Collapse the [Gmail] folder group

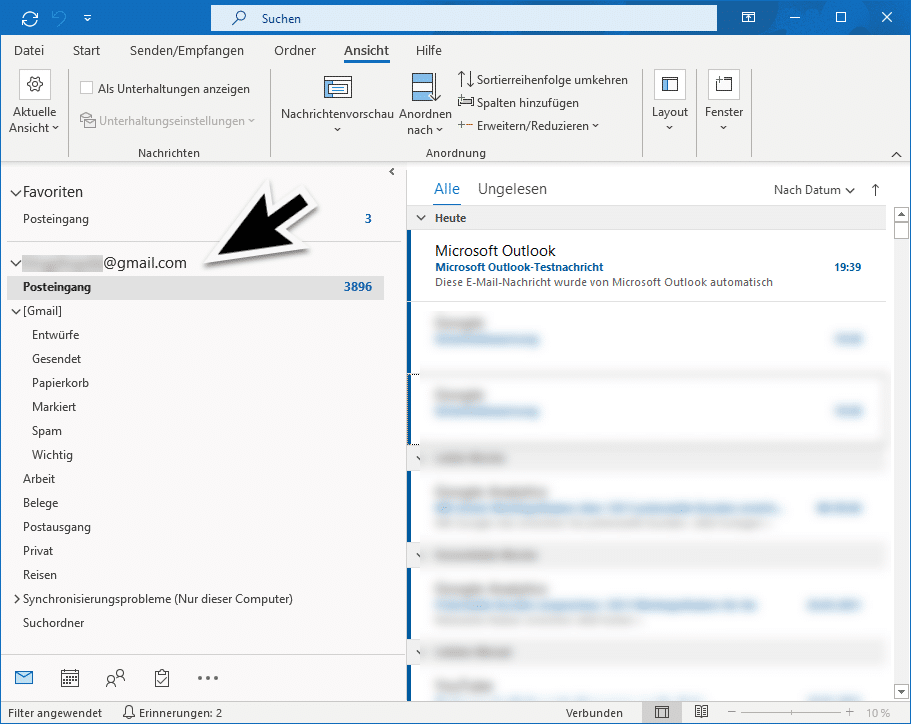coord(16,311)
